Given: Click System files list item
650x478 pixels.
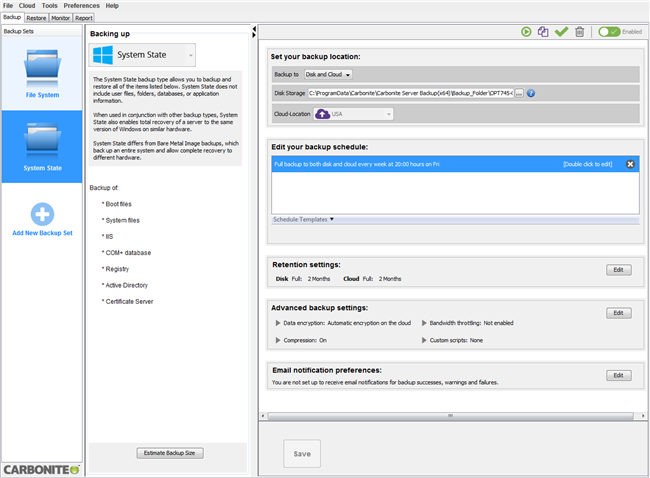Looking at the screenshot, I should [x=122, y=220].
